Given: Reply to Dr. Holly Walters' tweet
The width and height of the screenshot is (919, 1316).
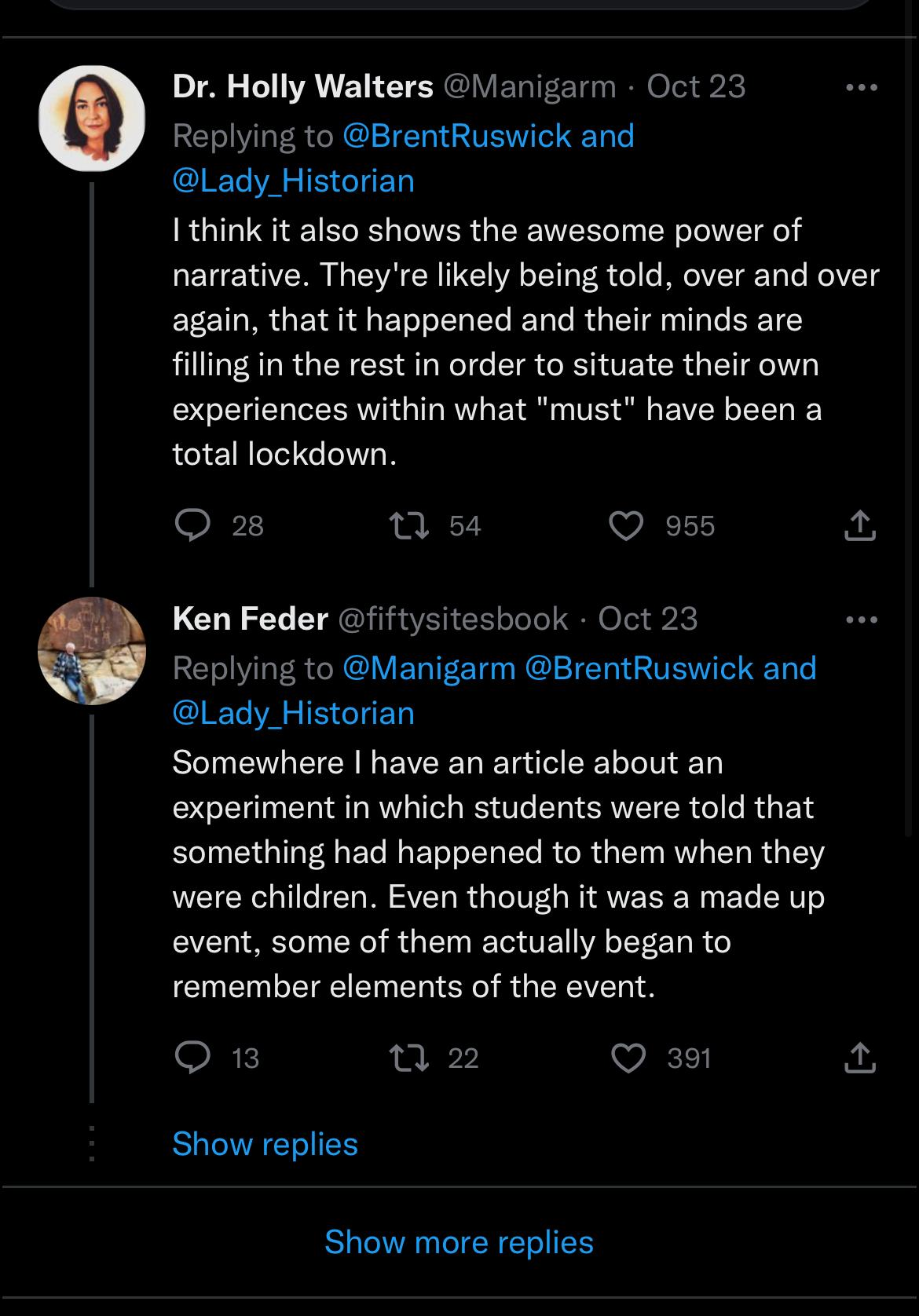Looking at the screenshot, I should [x=192, y=525].
